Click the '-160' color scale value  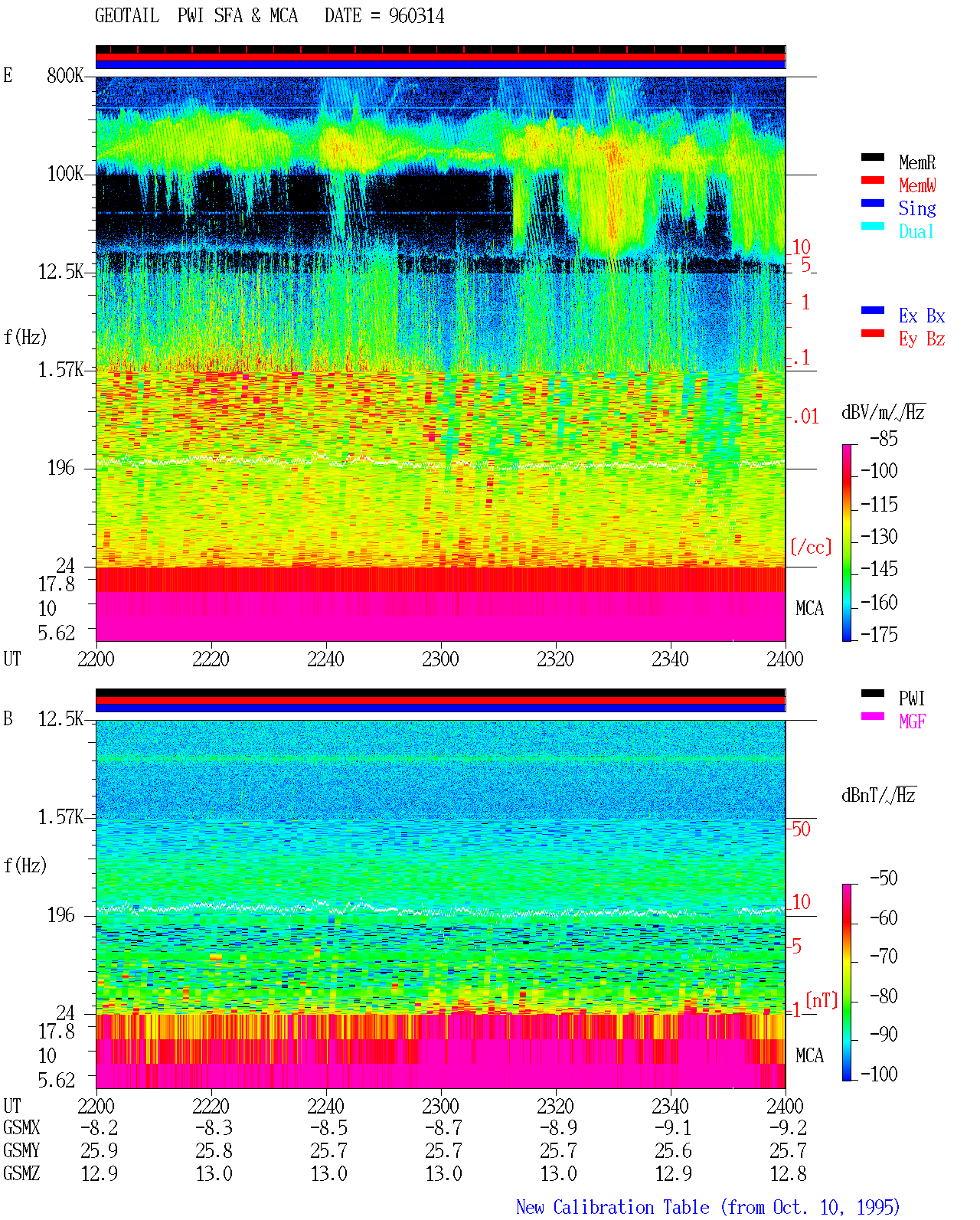click(x=879, y=603)
